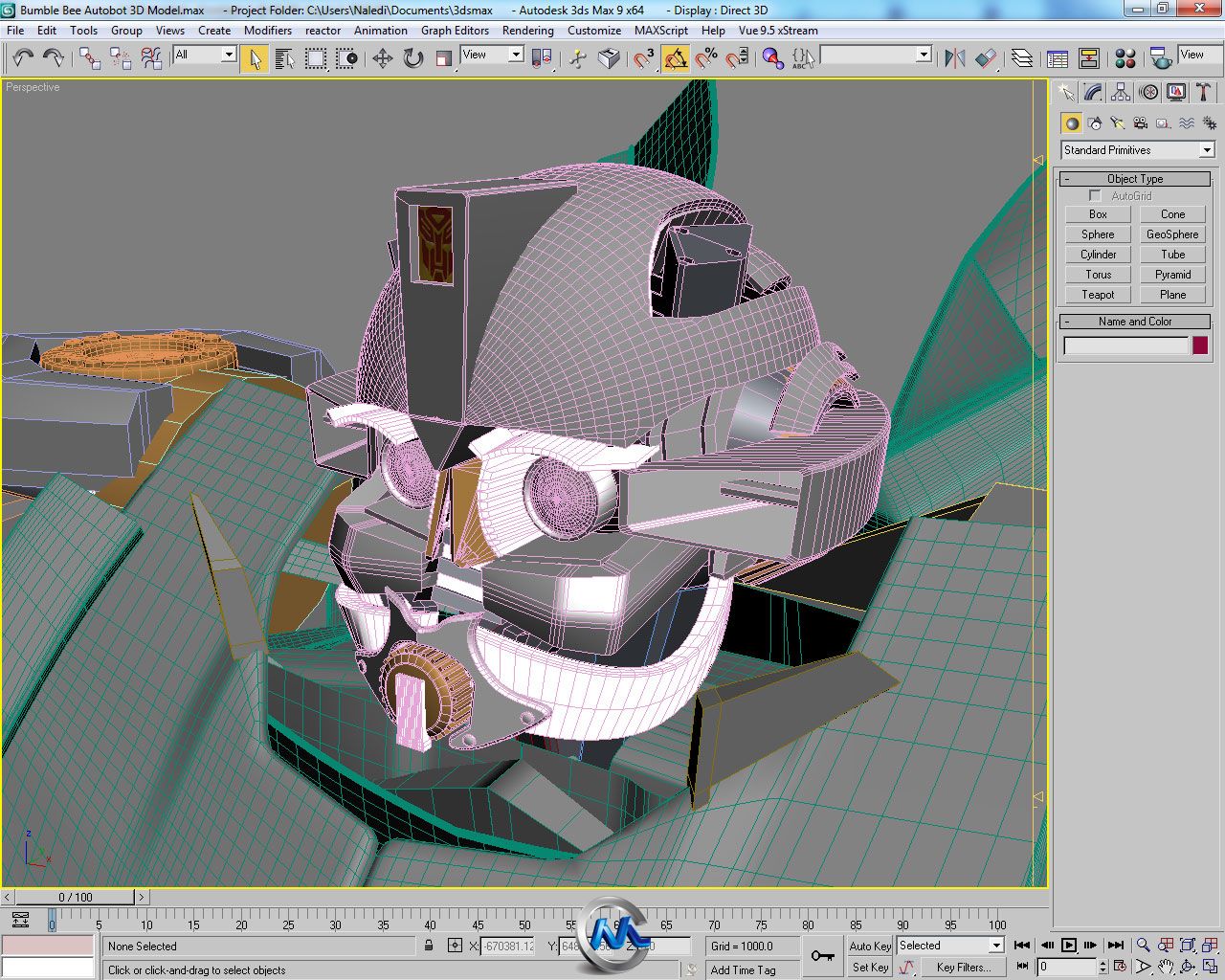Click the Align tool icon
The height and width of the screenshot is (980, 1225).
(986, 58)
